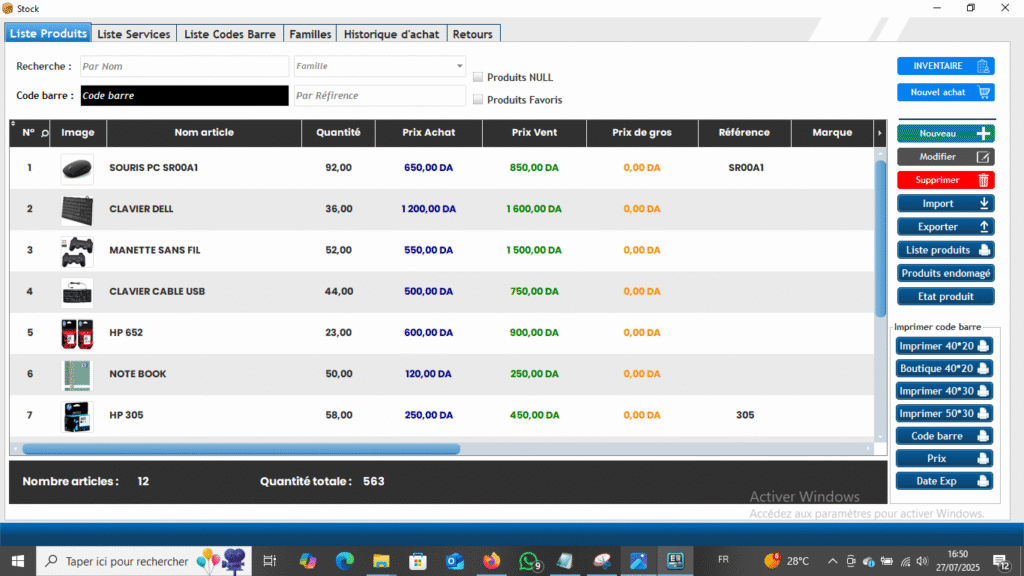Click the shopping cart icon on Nouvel achat
The width and height of the screenshot is (1024, 576).
[x=983, y=92]
